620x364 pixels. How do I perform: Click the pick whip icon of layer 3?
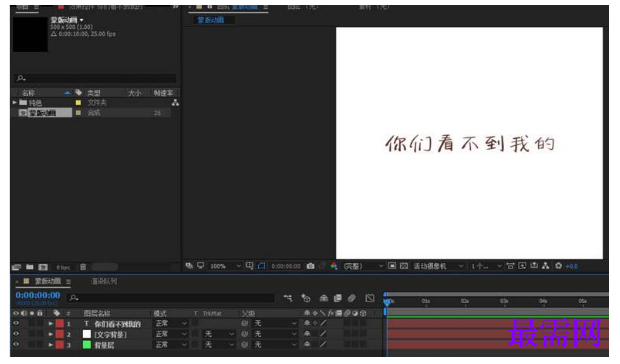pos(244,345)
